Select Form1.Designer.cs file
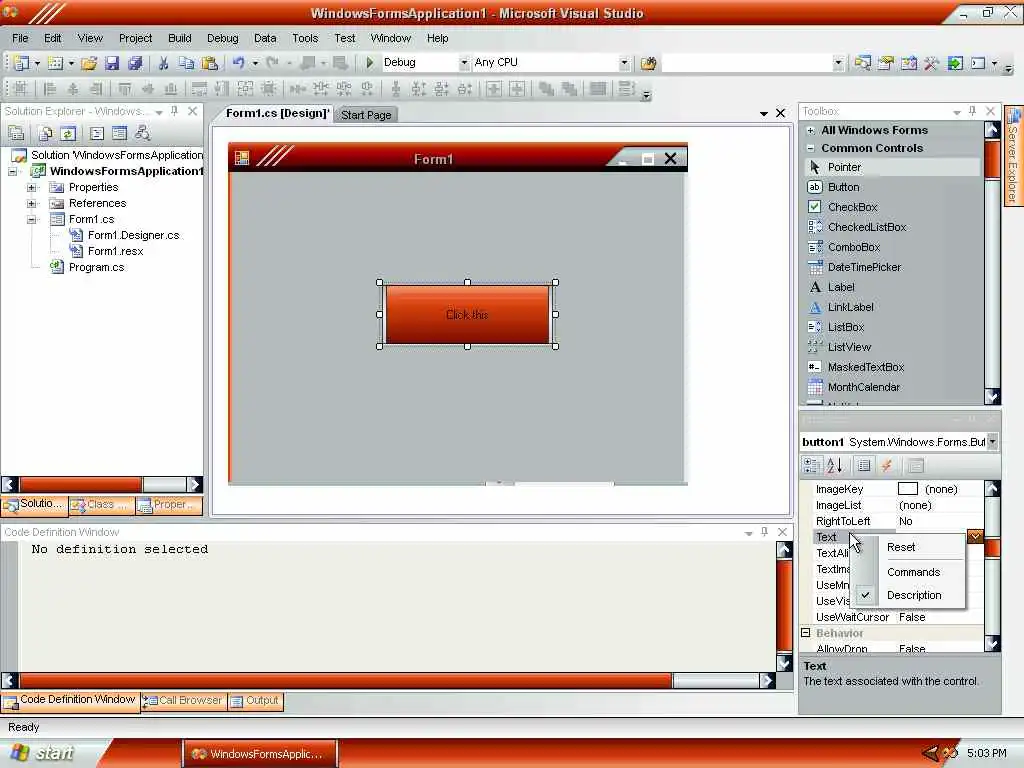1024x768 pixels. pos(133,235)
